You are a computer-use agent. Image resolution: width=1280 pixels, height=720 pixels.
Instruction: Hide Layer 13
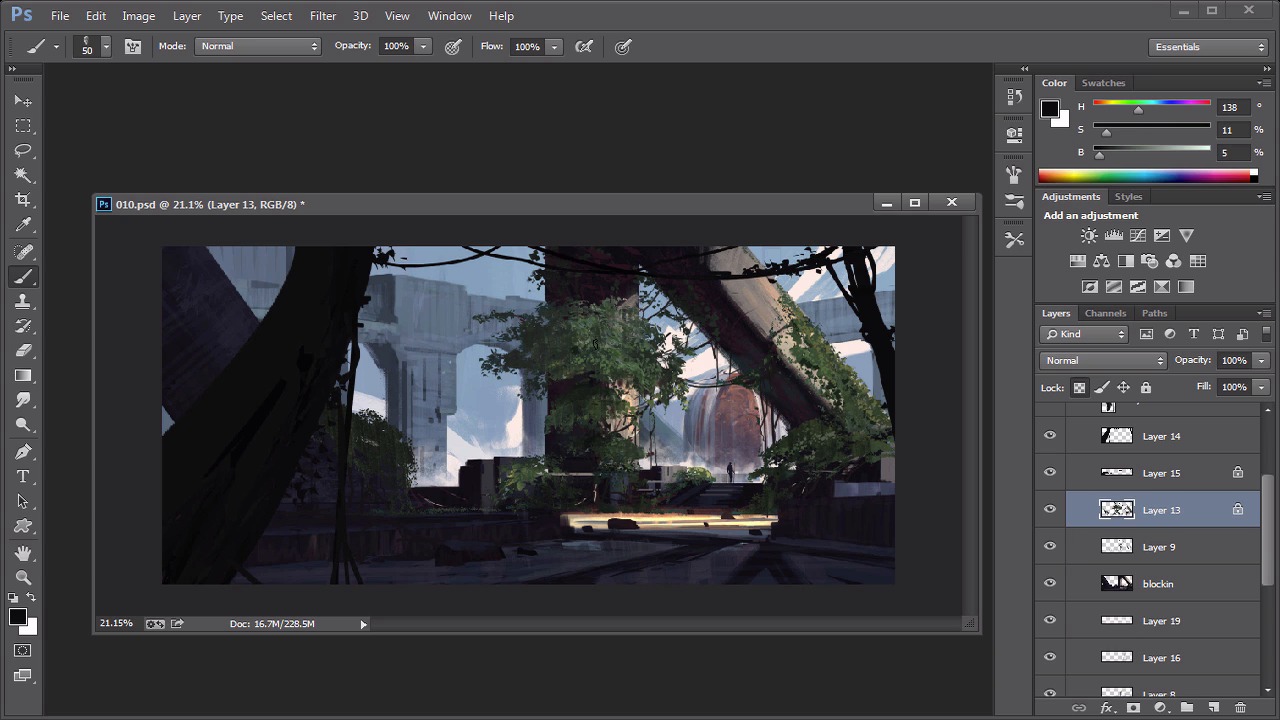pos(1050,510)
